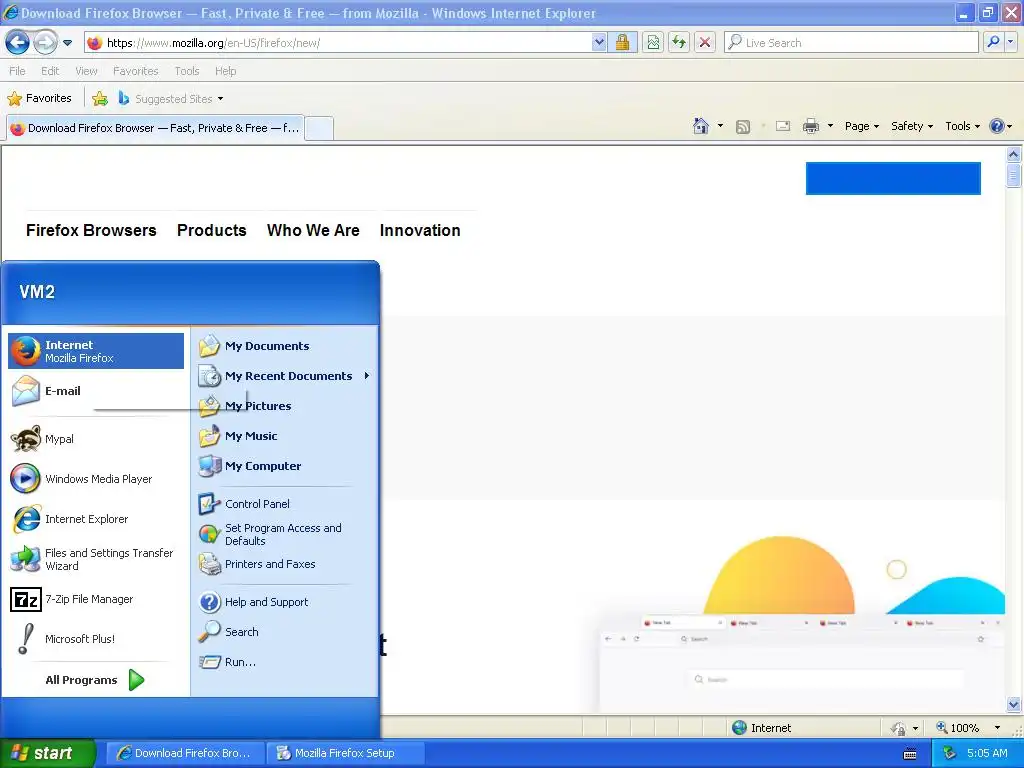Click the Live Search box
Screen dimensions: 1024x768
point(851,43)
